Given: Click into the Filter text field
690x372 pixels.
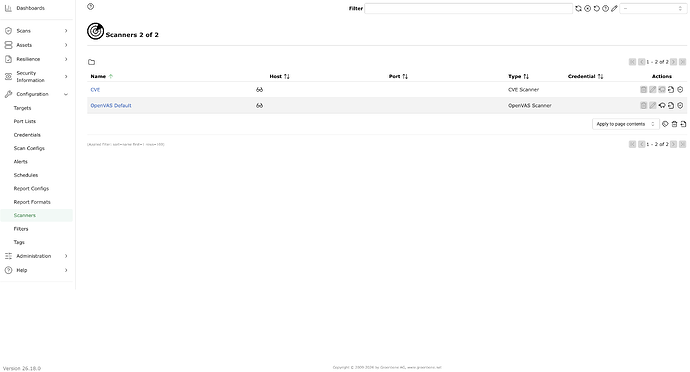Looking at the screenshot, I should coord(469,8).
